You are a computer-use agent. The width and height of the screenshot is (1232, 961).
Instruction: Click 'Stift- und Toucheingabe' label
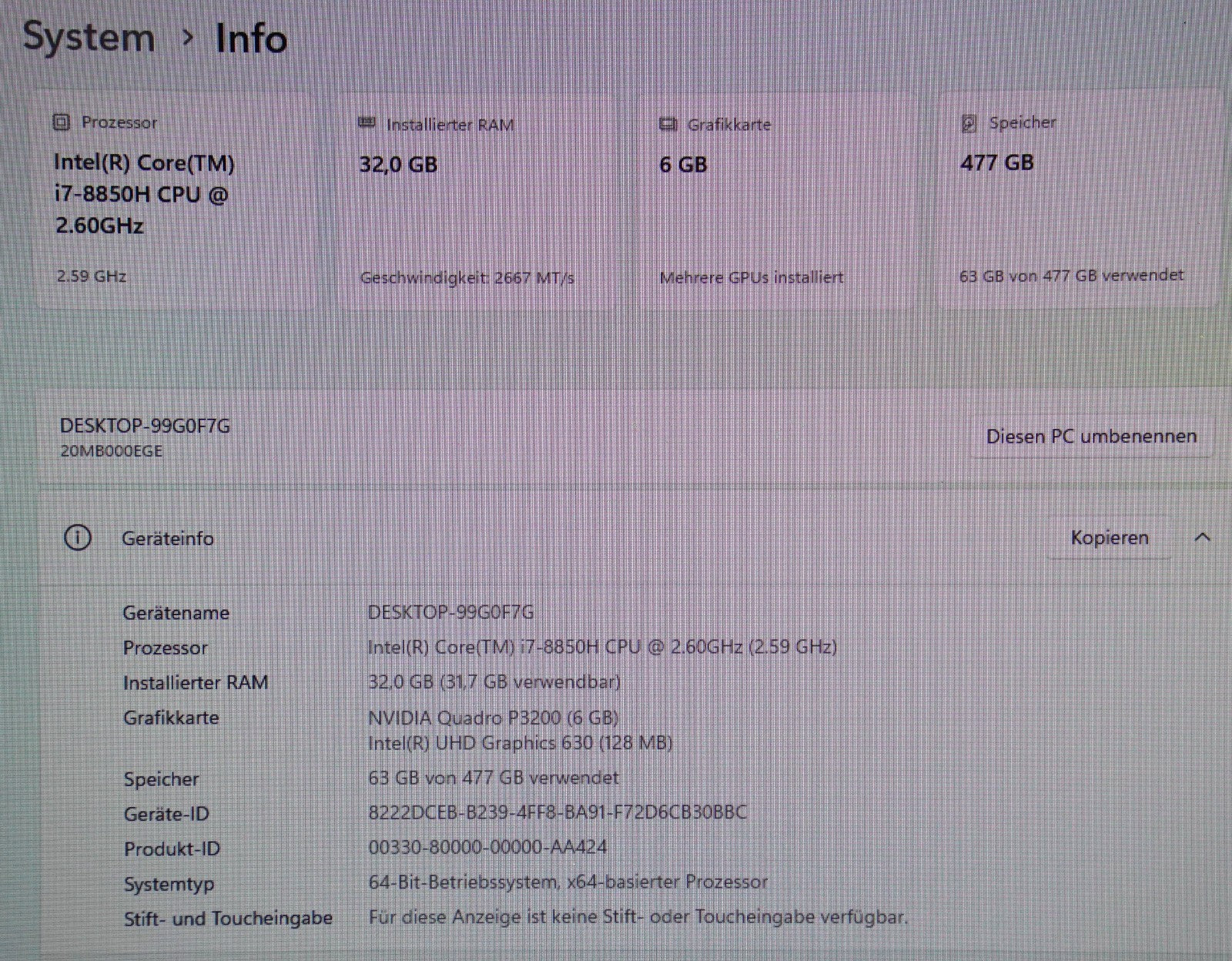point(228,919)
